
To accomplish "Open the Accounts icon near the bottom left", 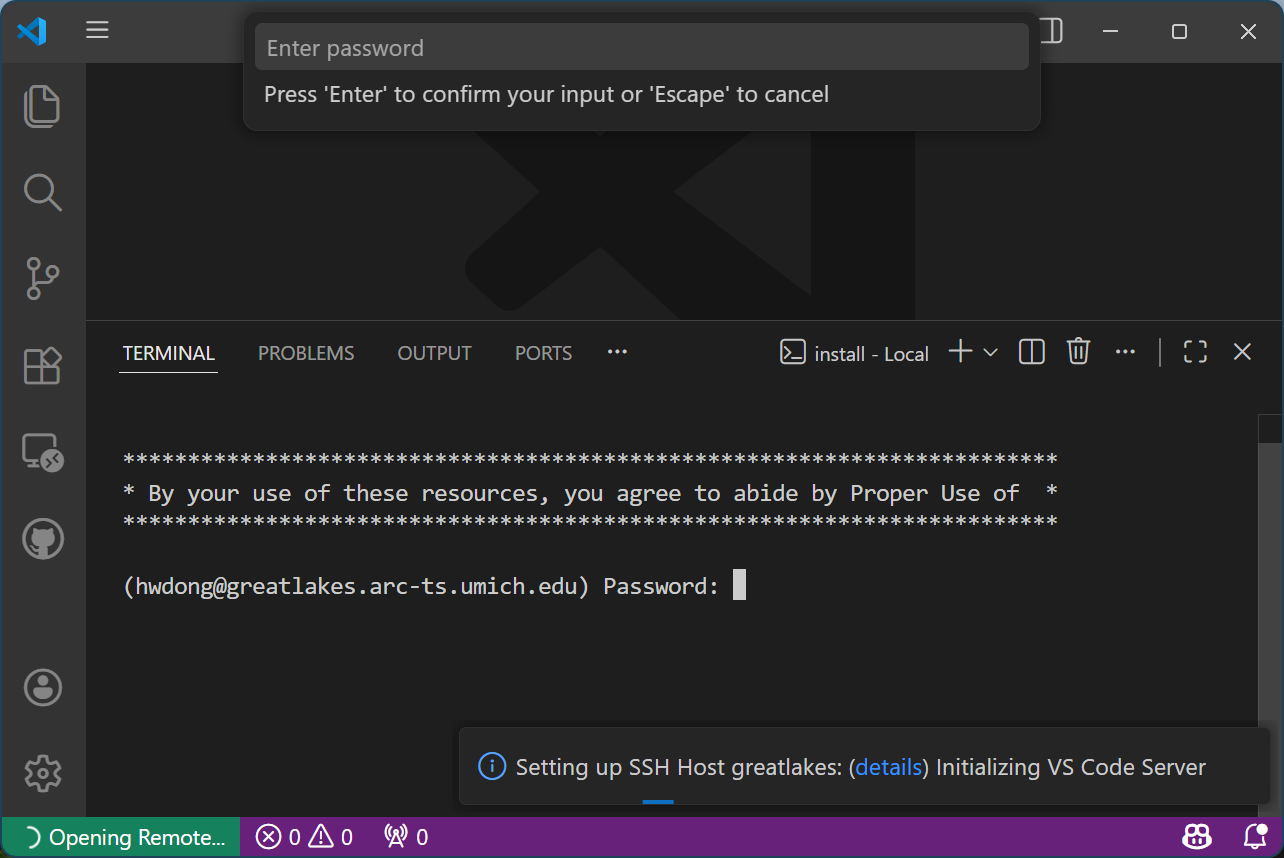I will click(x=42, y=687).
